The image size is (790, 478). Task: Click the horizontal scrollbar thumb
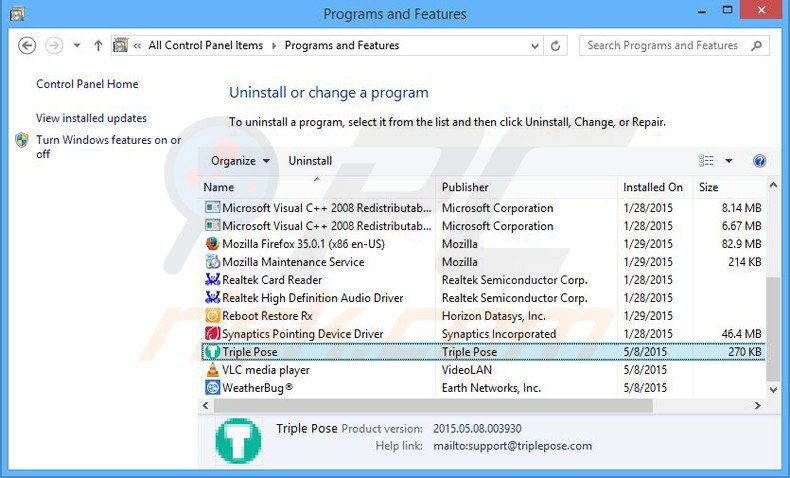[433, 405]
